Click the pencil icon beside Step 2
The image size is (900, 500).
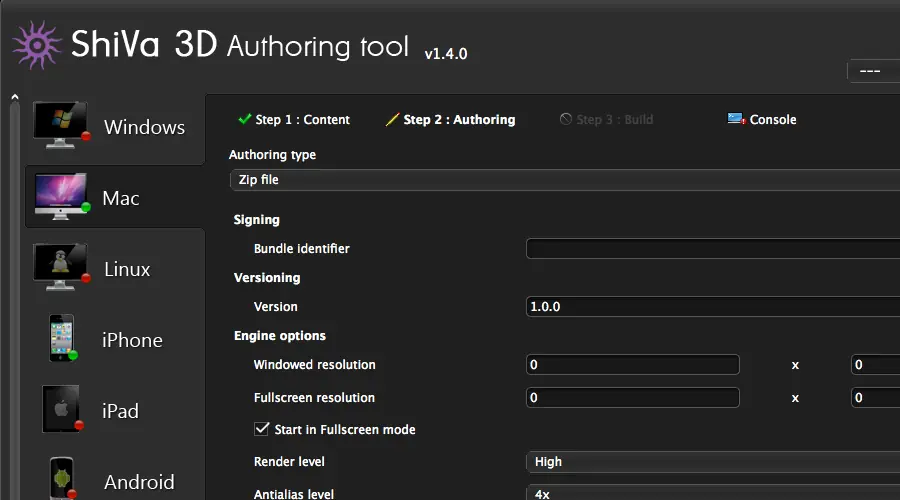click(393, 119)
